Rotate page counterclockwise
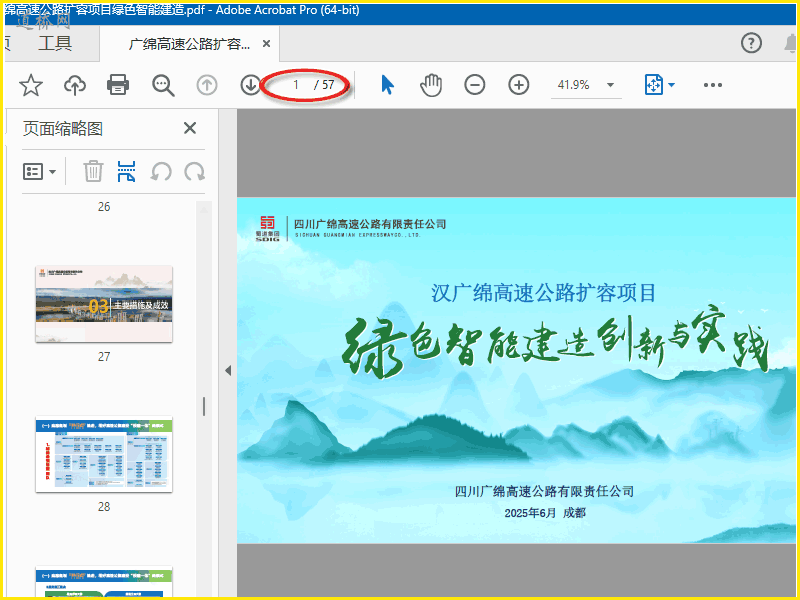 (161, 171)
